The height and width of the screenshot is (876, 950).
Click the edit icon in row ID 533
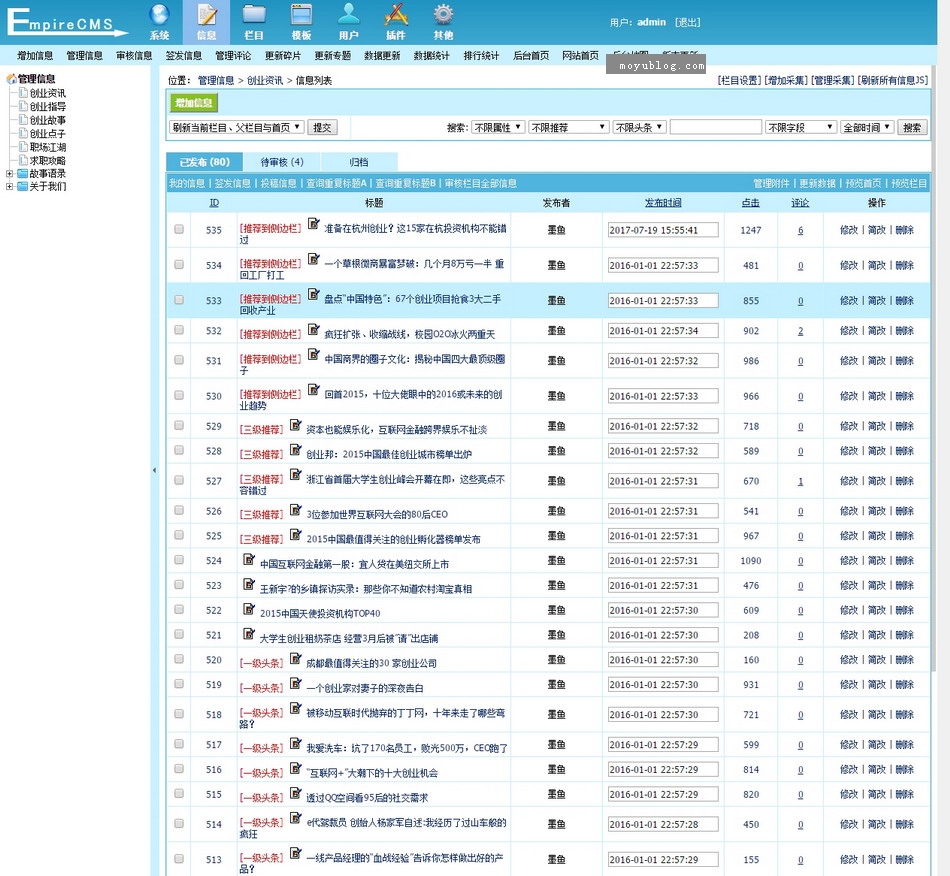(x=313, y=294)
